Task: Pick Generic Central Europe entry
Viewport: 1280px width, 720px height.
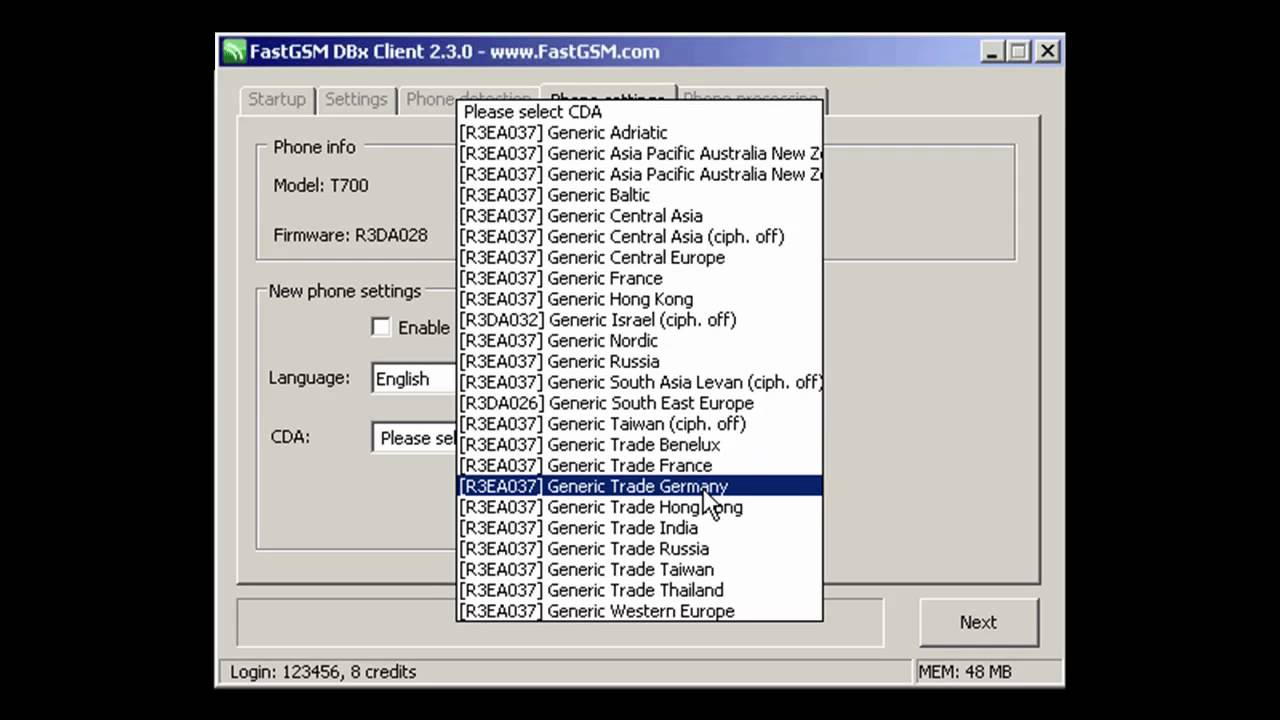Action: pos(640,258)
